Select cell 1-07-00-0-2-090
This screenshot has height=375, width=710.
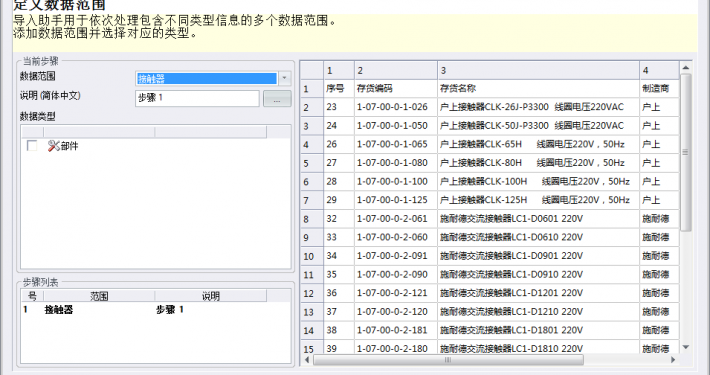(396, 274)
